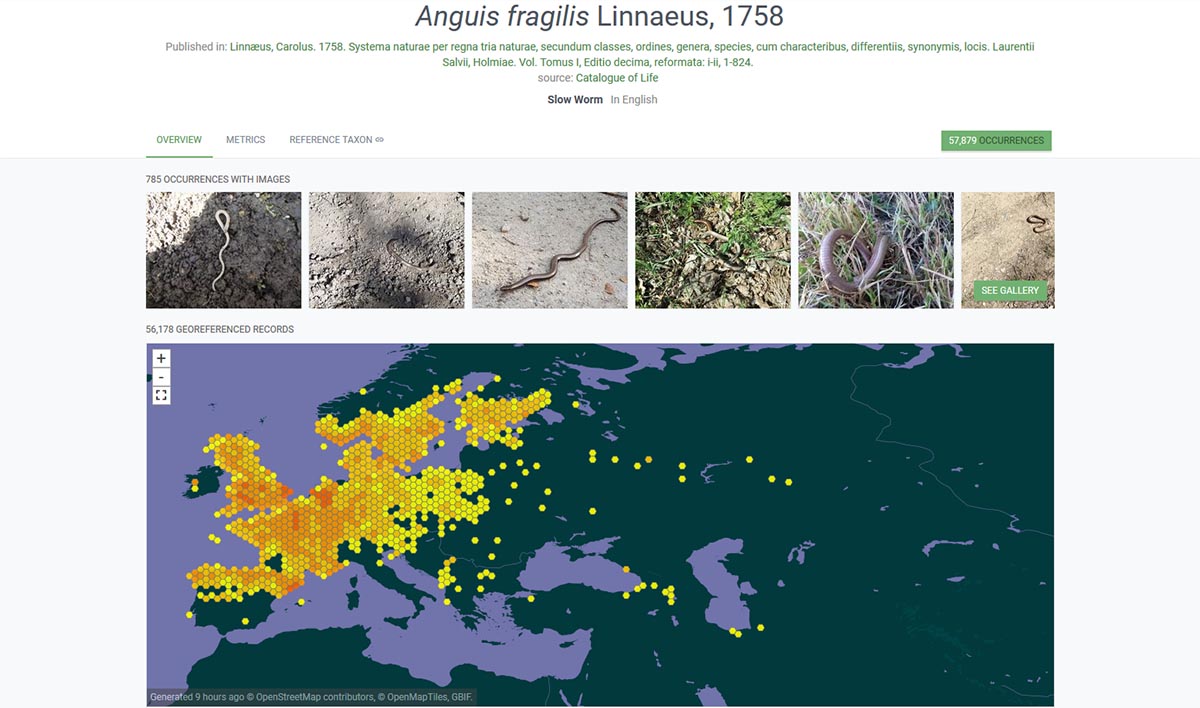Open second image of slow worm on grey soil
This screenshot has height=708, width=1200.
coord(386,250)
